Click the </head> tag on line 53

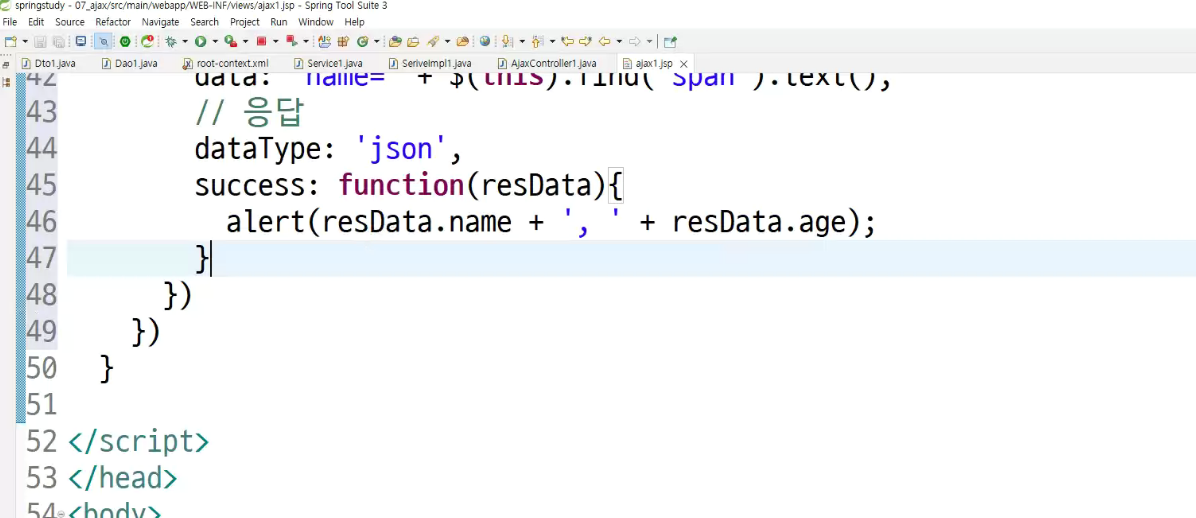pos(122,479)
